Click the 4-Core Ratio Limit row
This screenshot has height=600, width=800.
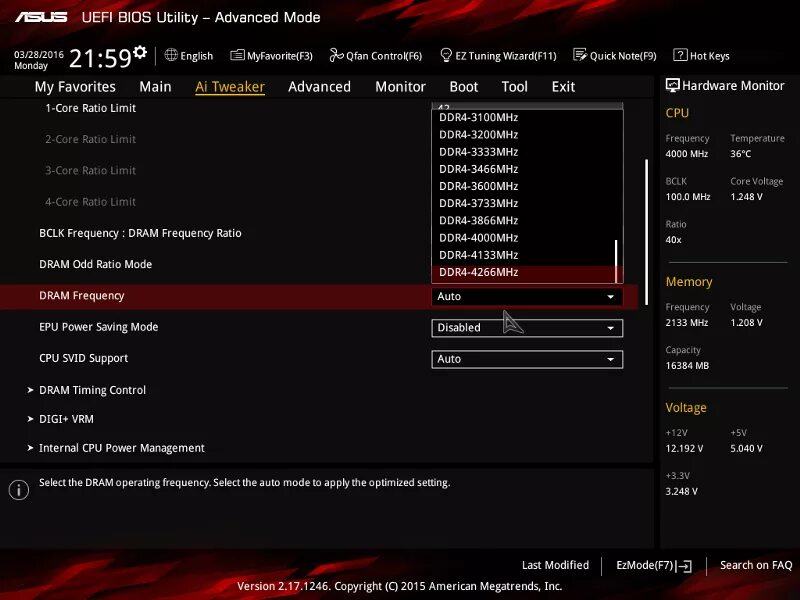tap(90, 202)
